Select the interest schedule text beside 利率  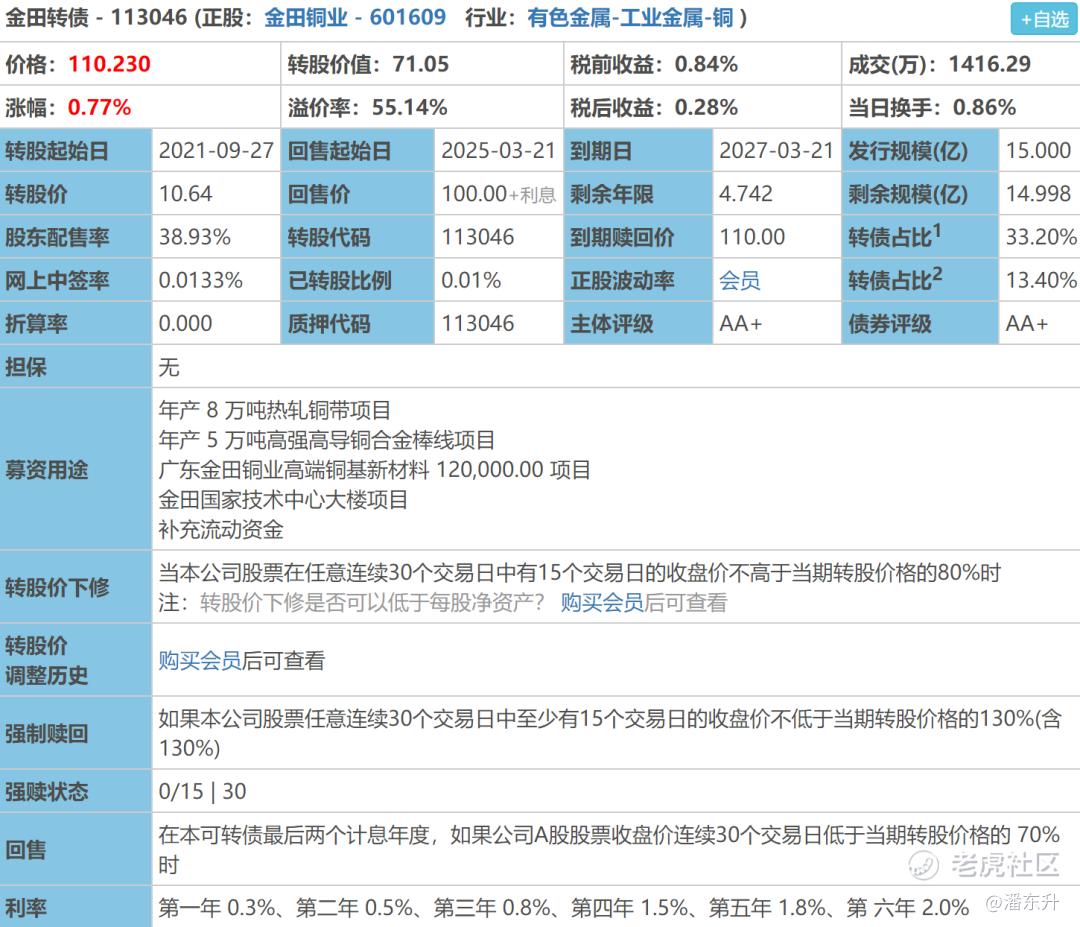[x=564, y=908]
